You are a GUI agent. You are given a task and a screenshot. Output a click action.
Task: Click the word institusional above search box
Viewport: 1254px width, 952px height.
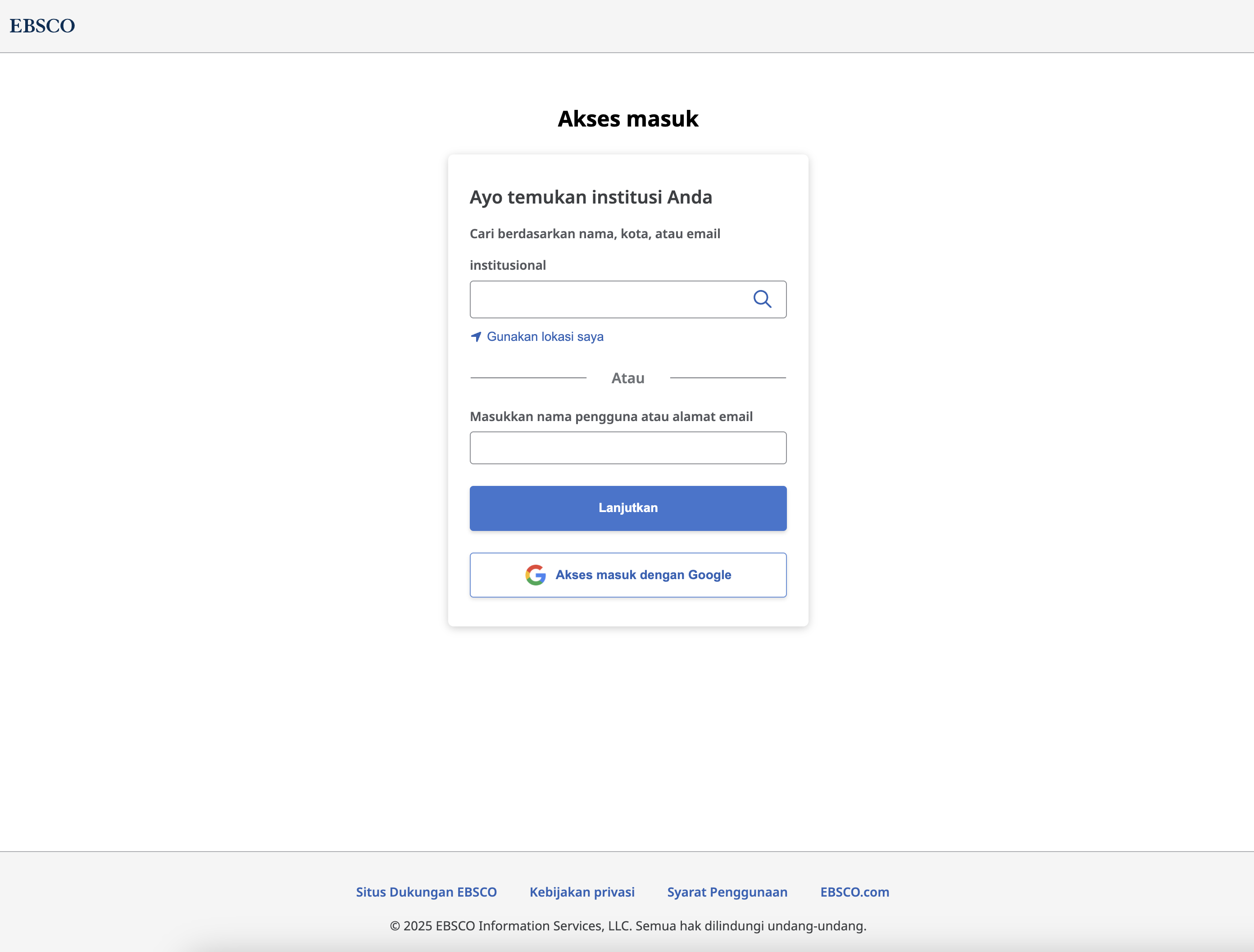(507, 265)
